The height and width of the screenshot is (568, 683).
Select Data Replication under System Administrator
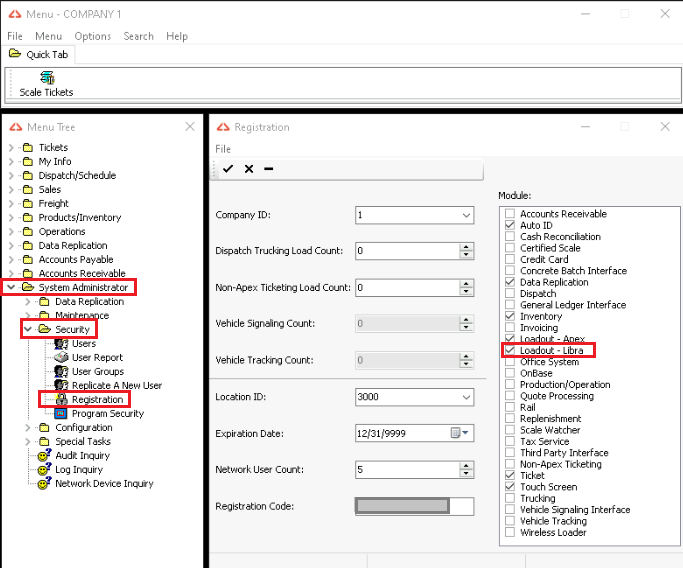tap(89, 301)
